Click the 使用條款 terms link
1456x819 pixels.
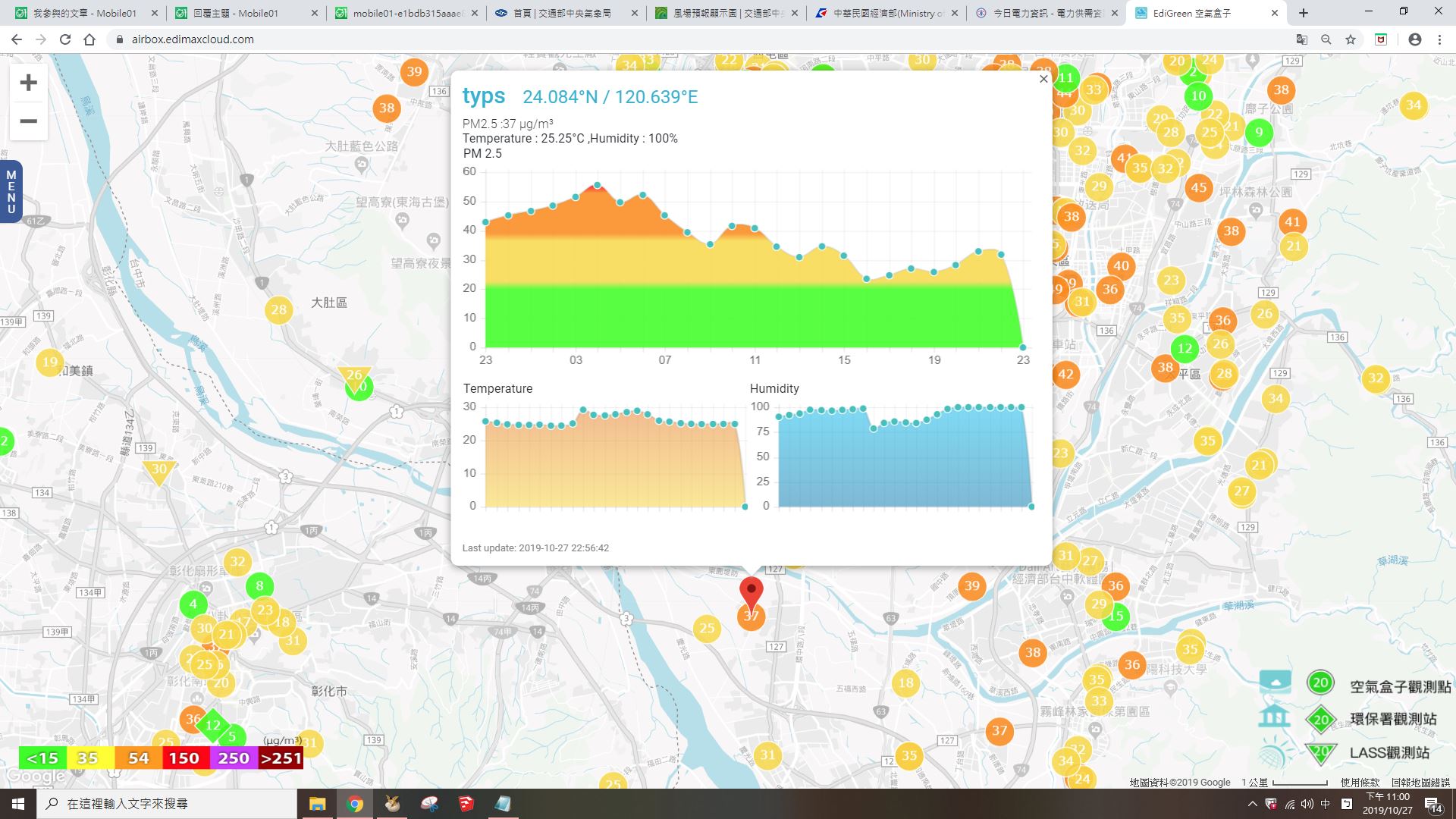click(1360, 783)
